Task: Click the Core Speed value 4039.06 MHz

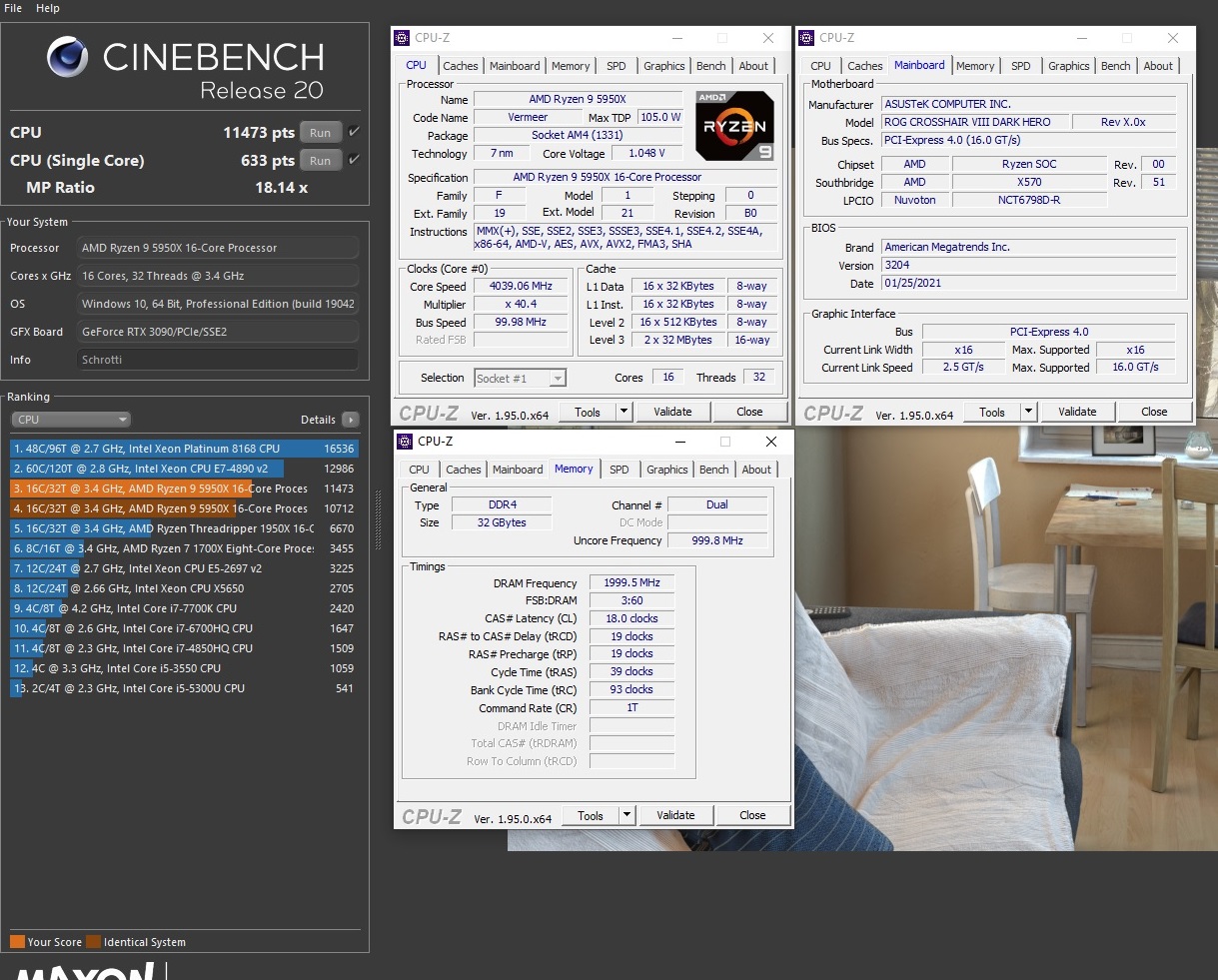Action: pos(522,286)
